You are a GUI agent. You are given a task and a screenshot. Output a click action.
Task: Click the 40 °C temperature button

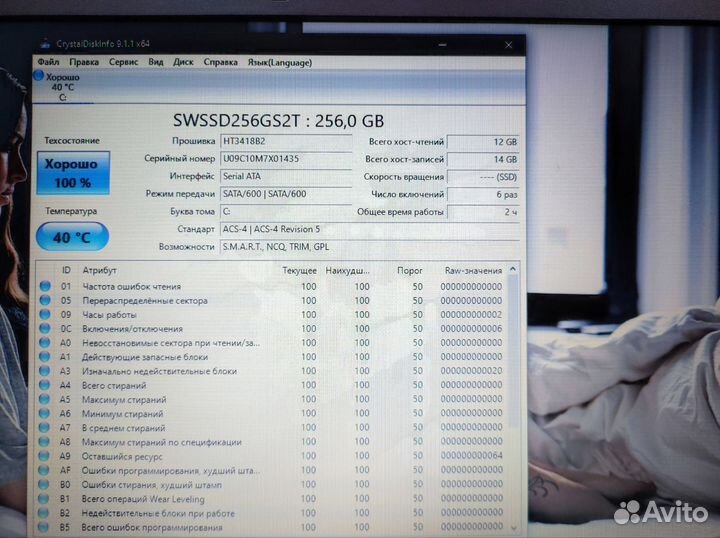[72, 237]
